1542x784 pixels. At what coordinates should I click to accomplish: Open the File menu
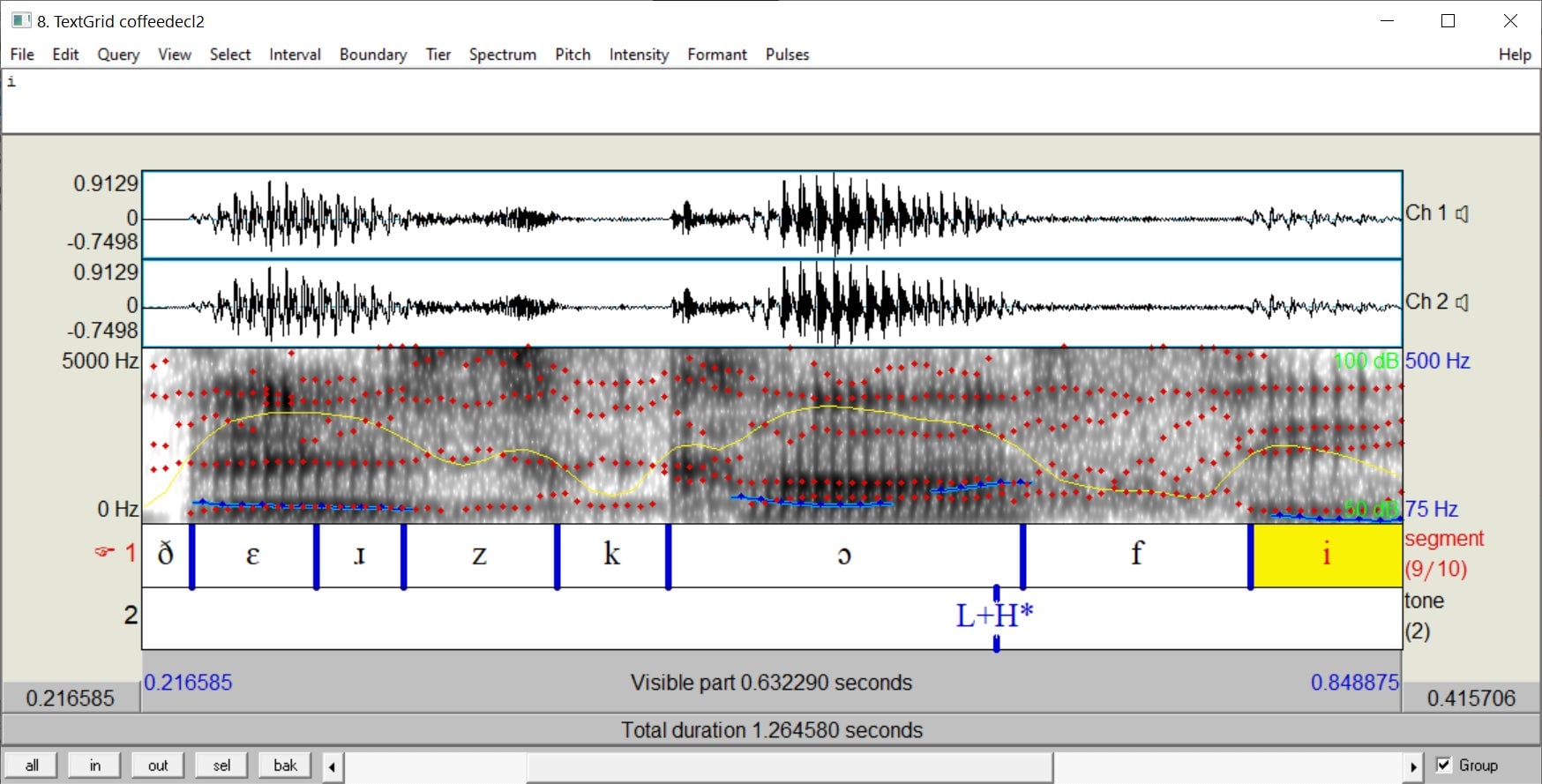point(22,55)
